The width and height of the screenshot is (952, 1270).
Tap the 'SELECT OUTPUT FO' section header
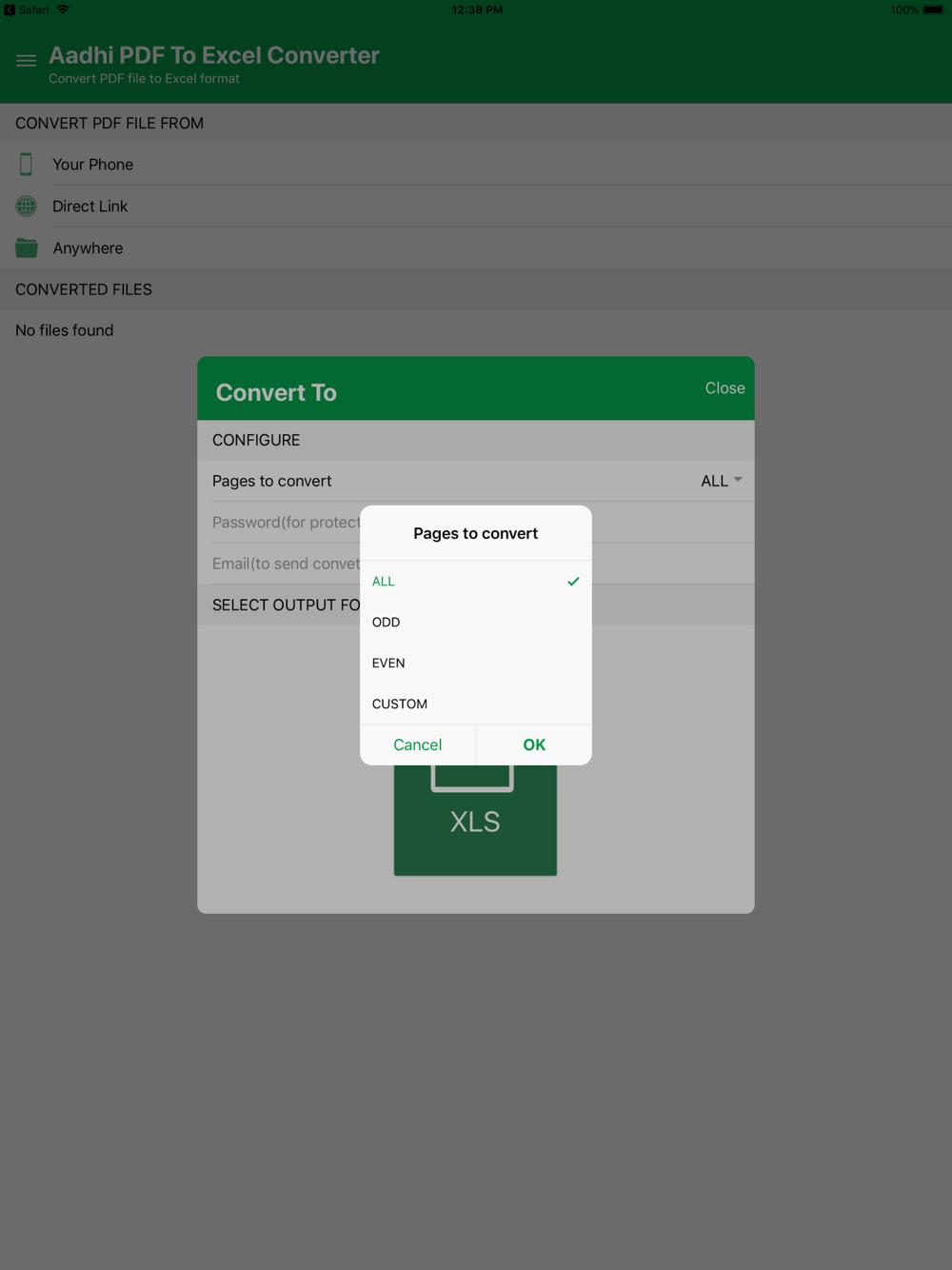tap(286, 605)
